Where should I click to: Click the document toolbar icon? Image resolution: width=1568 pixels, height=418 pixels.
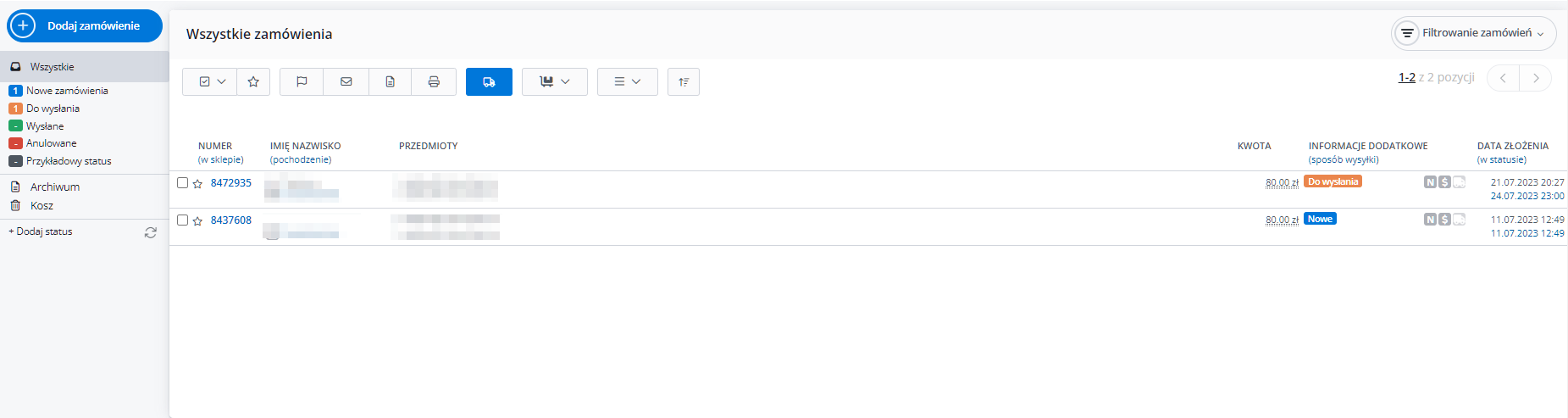390,81
